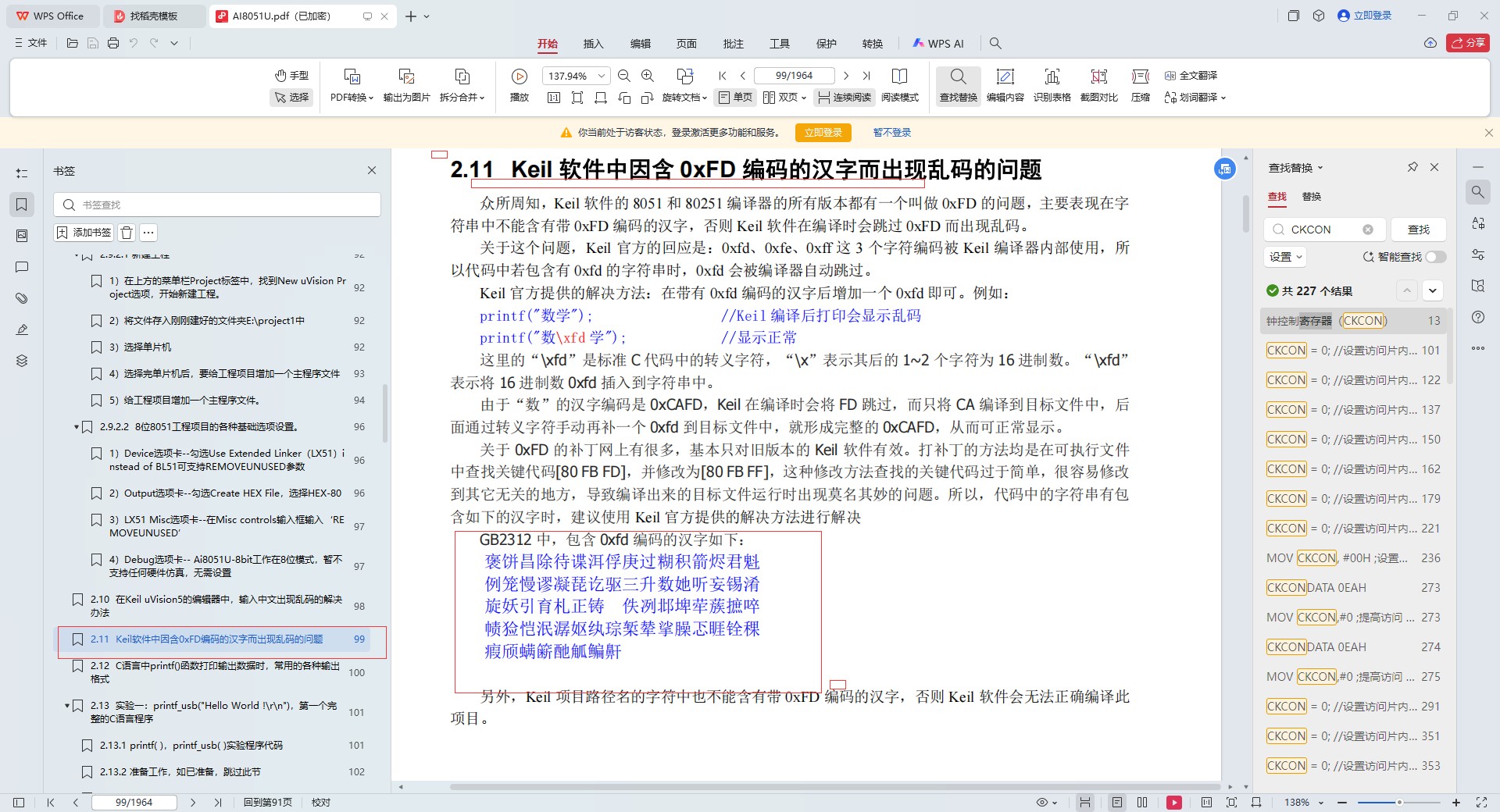
Task: Click the 添加书签 button
Action: pos(84,233)
